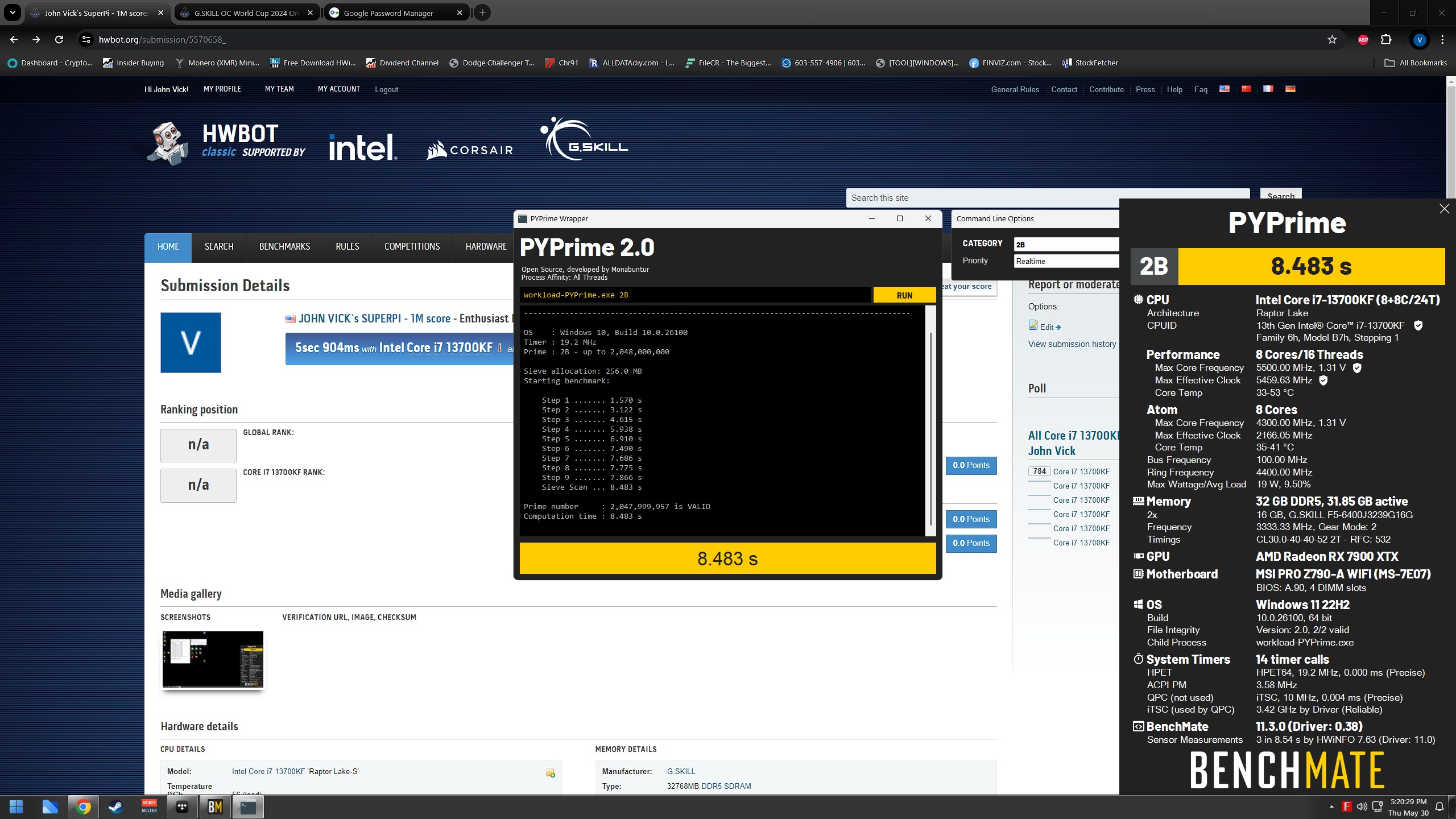Open Chrome's three-dot menu
This screenshot has height=819, width=1456.
(x=1442, y=39)
